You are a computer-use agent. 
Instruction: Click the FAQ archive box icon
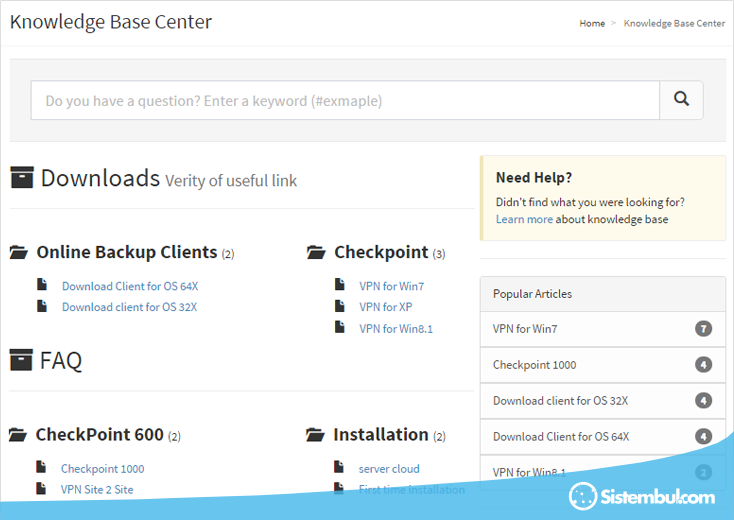[21, 359]
